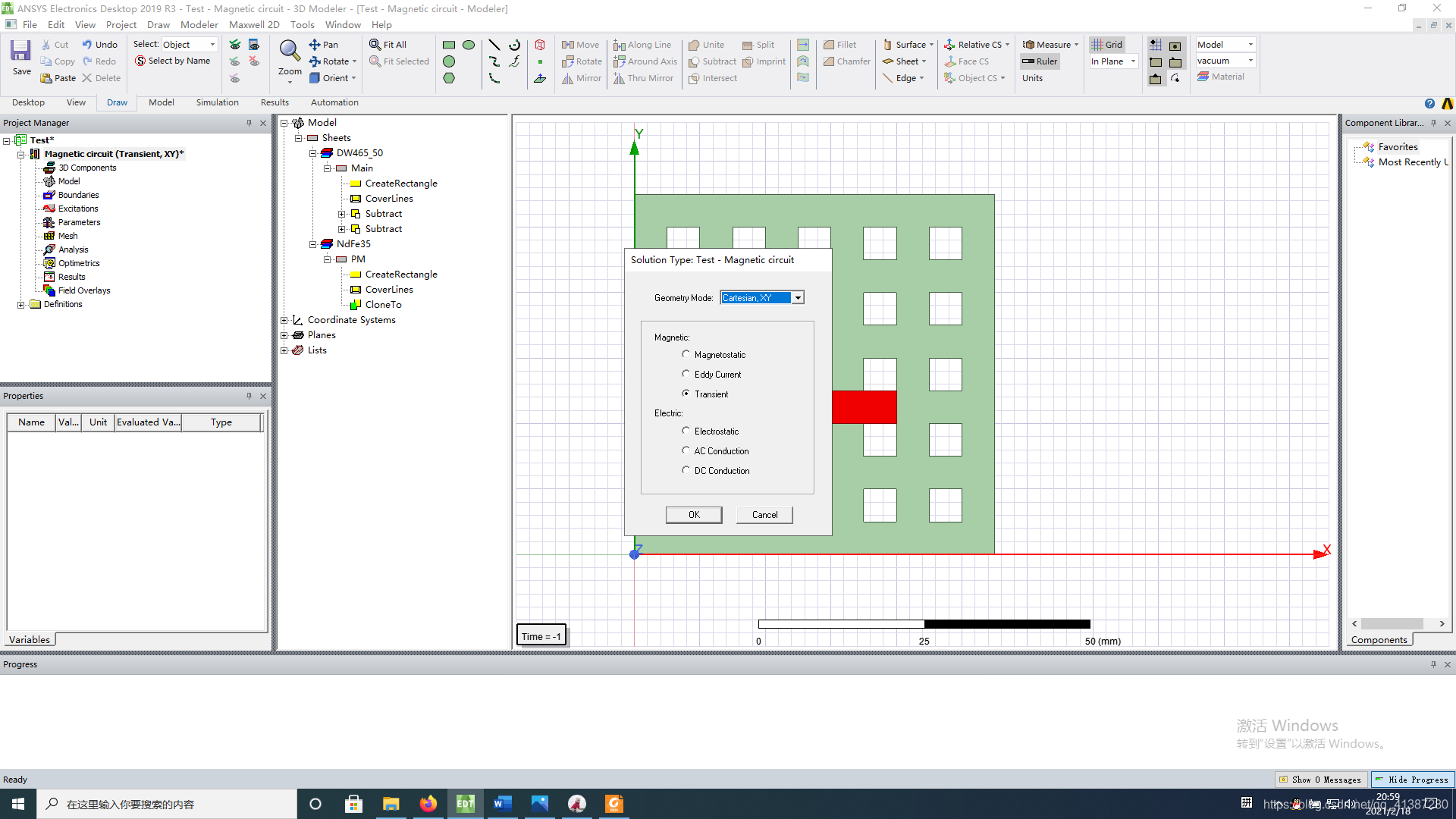1456x819 pixels.
Task: Toggle the Ruler display button
Action: pyautogui.click(x=1040, y=61)
